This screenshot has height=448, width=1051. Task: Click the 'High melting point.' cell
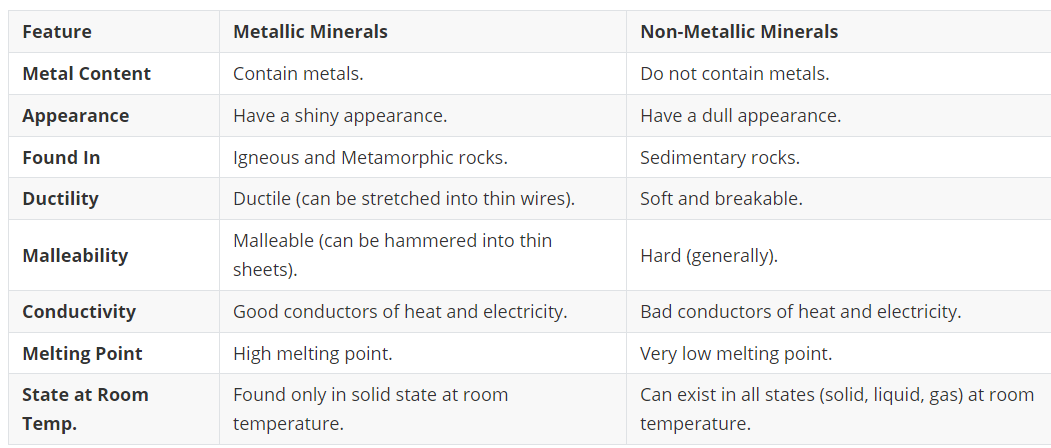click(422, 353)
